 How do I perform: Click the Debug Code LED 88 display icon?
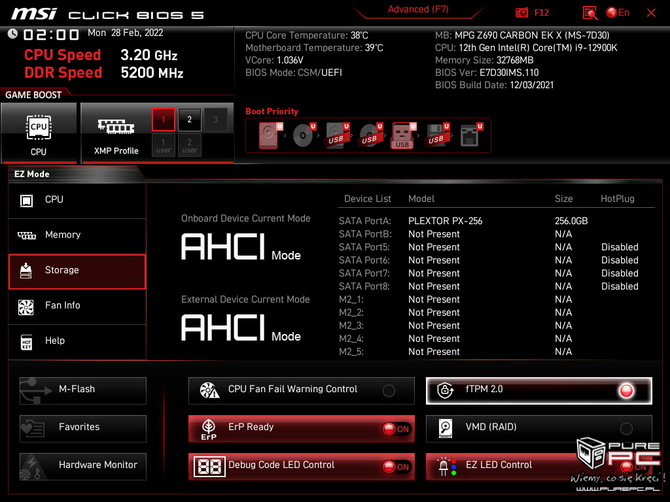209,467
